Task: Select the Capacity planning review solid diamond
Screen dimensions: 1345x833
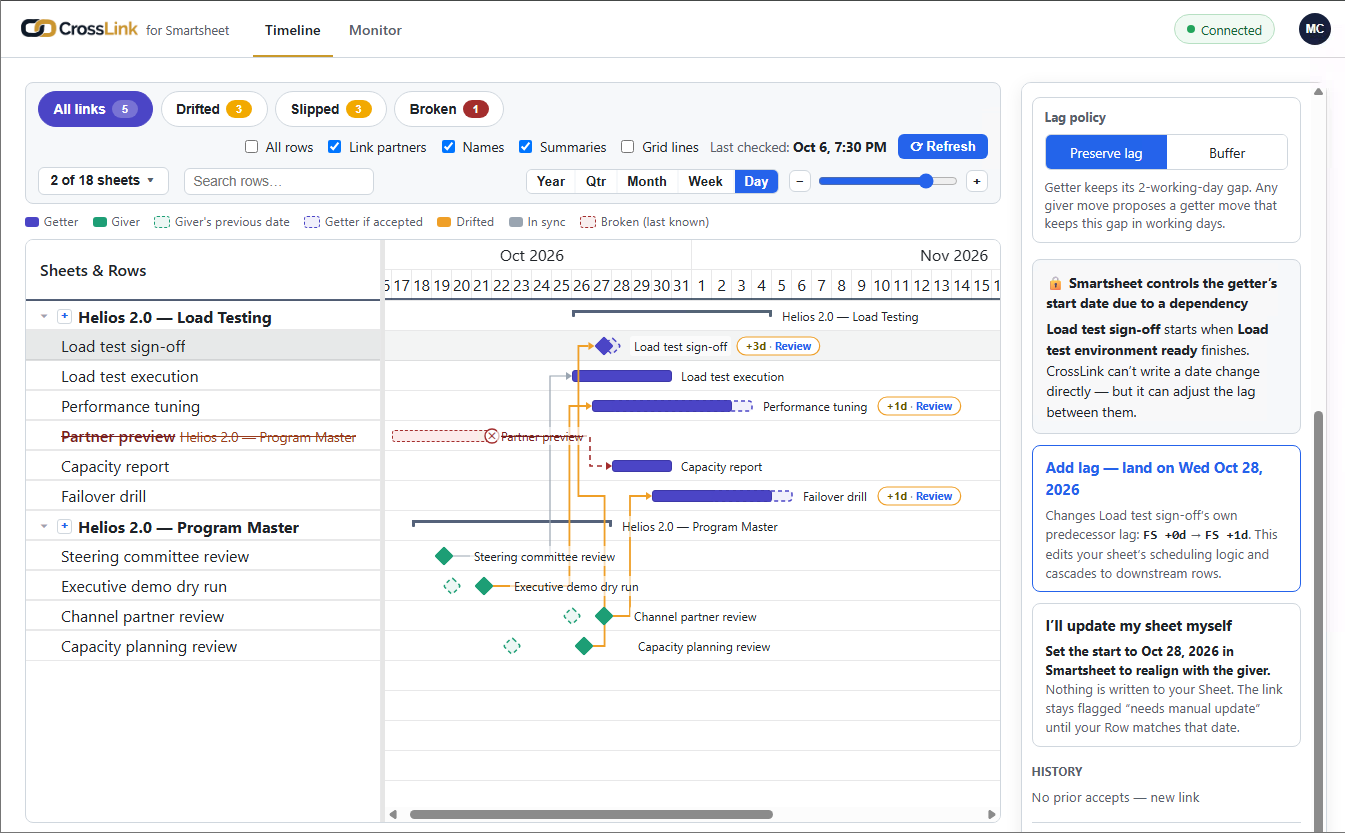Action: point(584,646)
